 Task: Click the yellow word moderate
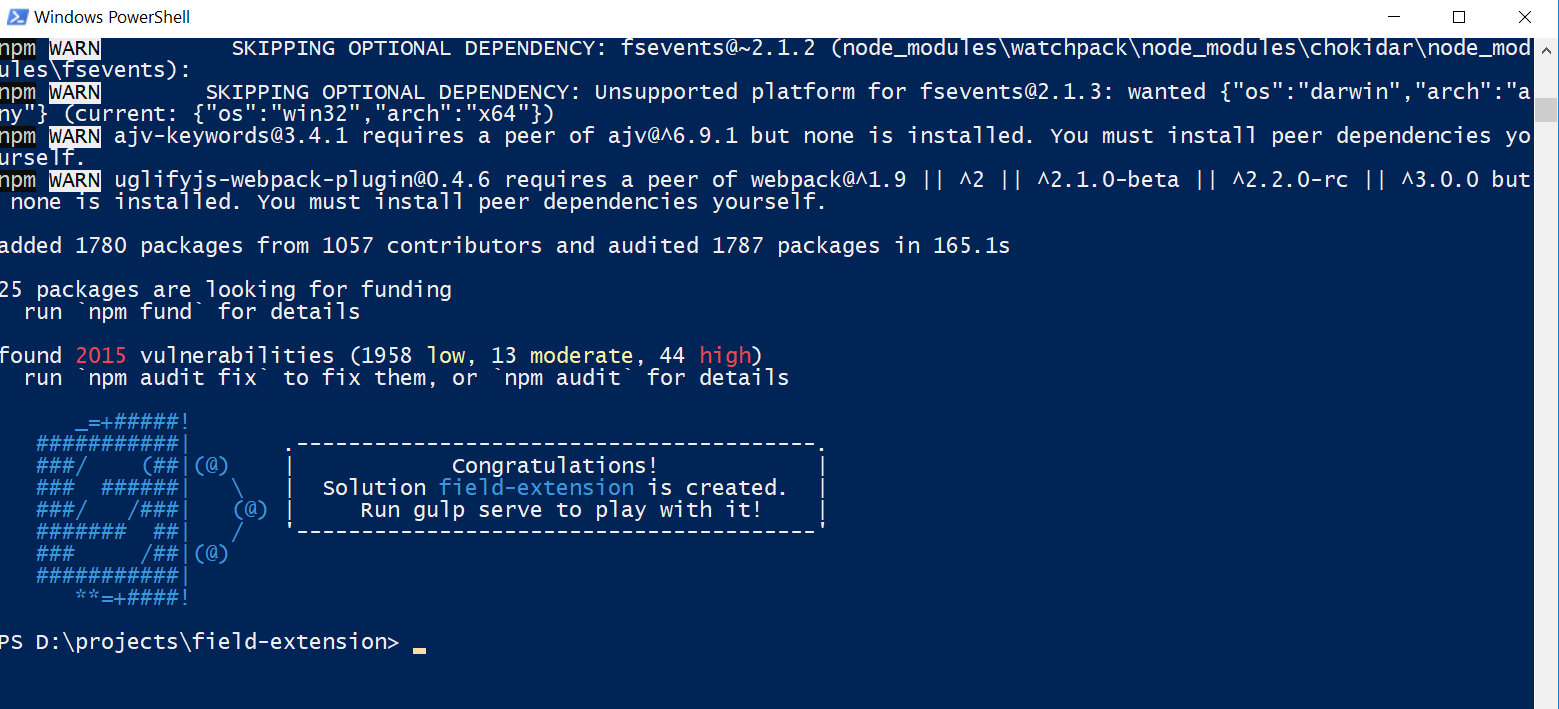(581, 356)
